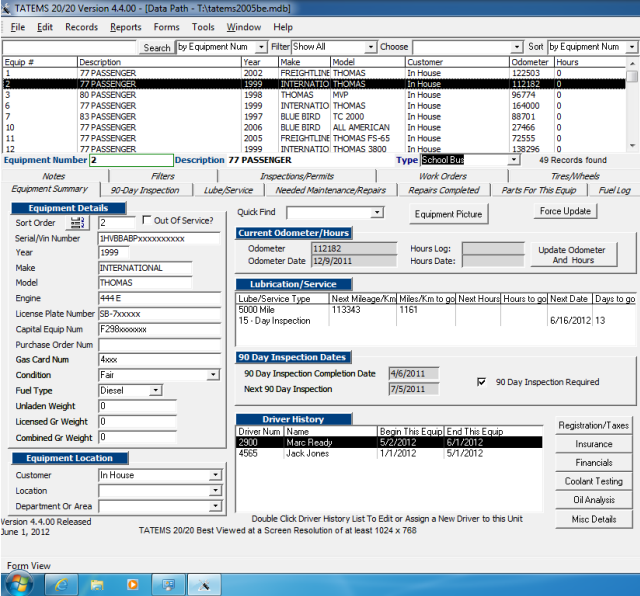640x596 pixels.
Task: Open the Reports menu
Action: 125,27
